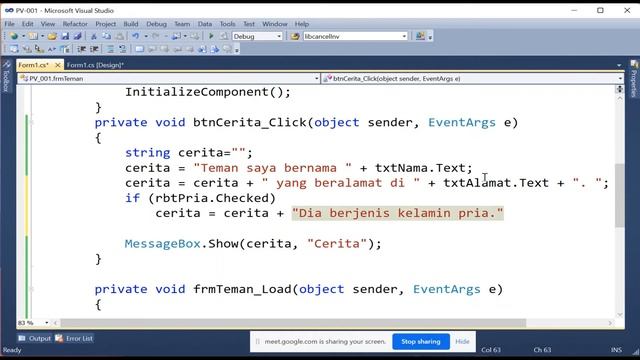Uncomment the selected lines icon

(122, 49)
